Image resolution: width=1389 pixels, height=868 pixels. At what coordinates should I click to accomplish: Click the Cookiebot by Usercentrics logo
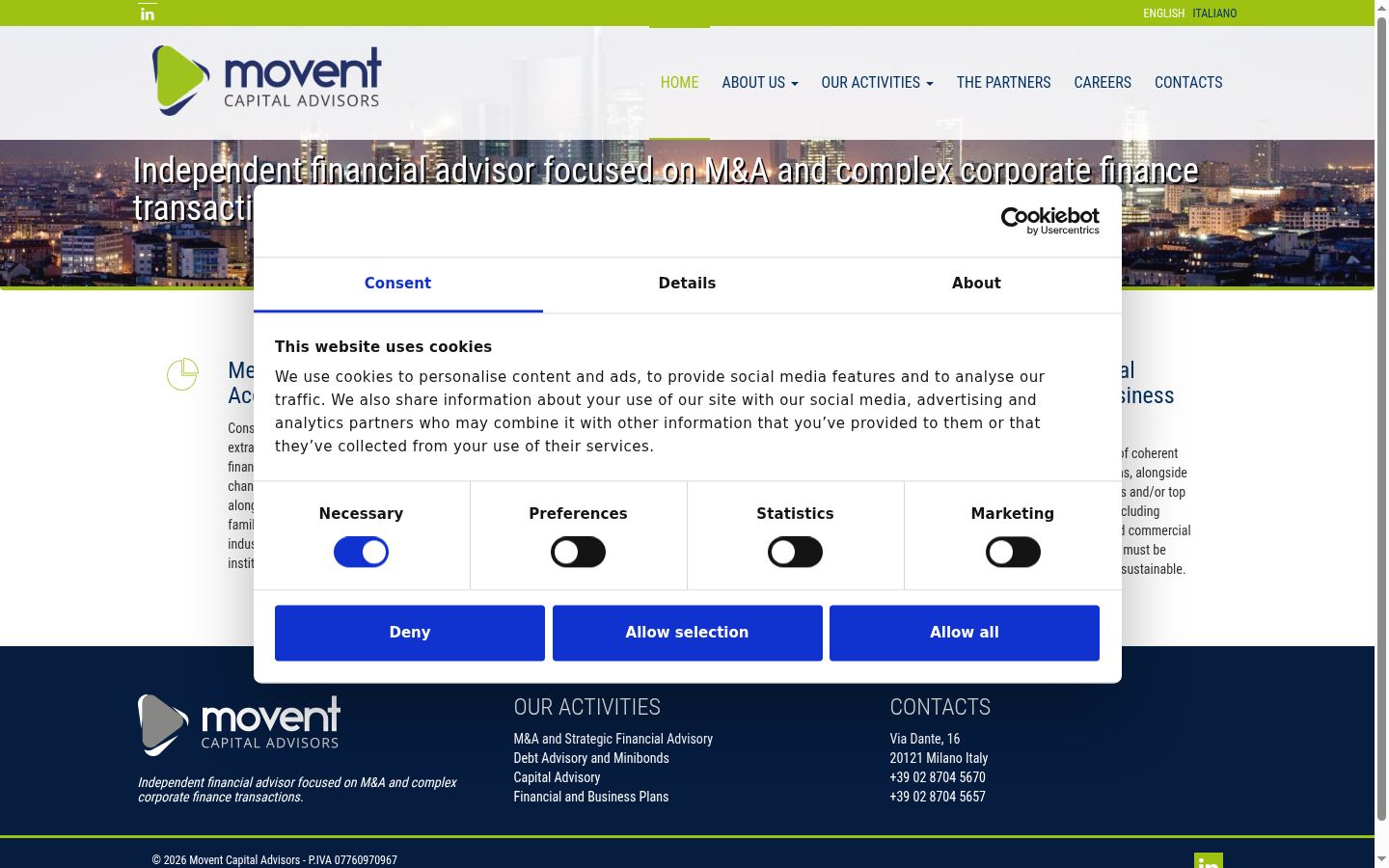pyautogui.click(x=1050, y=221)
